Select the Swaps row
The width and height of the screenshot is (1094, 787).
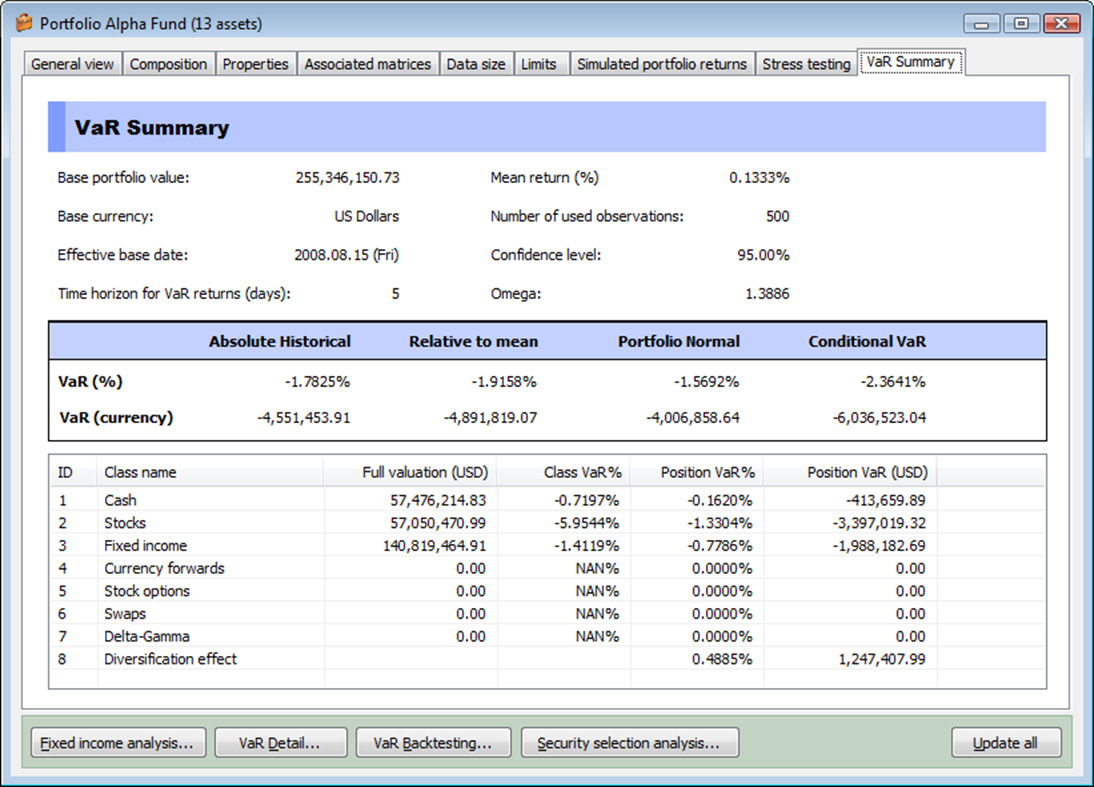pos(548,613)
